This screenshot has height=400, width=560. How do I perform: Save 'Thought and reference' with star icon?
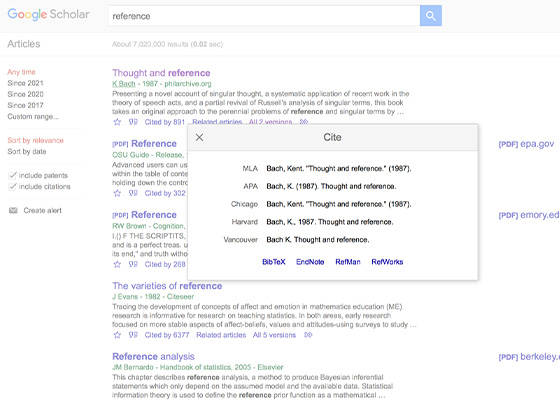pos(117,122)
